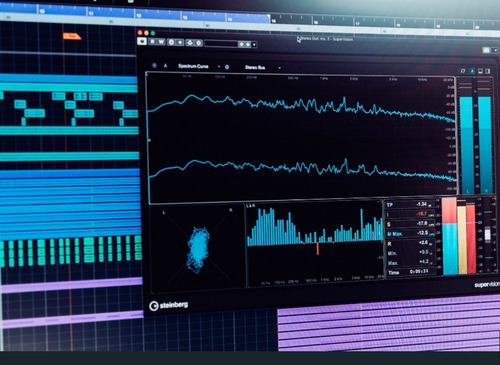Toggle the SuperVision module pause button
500x365 pixels.
click(x=154, y=65)
